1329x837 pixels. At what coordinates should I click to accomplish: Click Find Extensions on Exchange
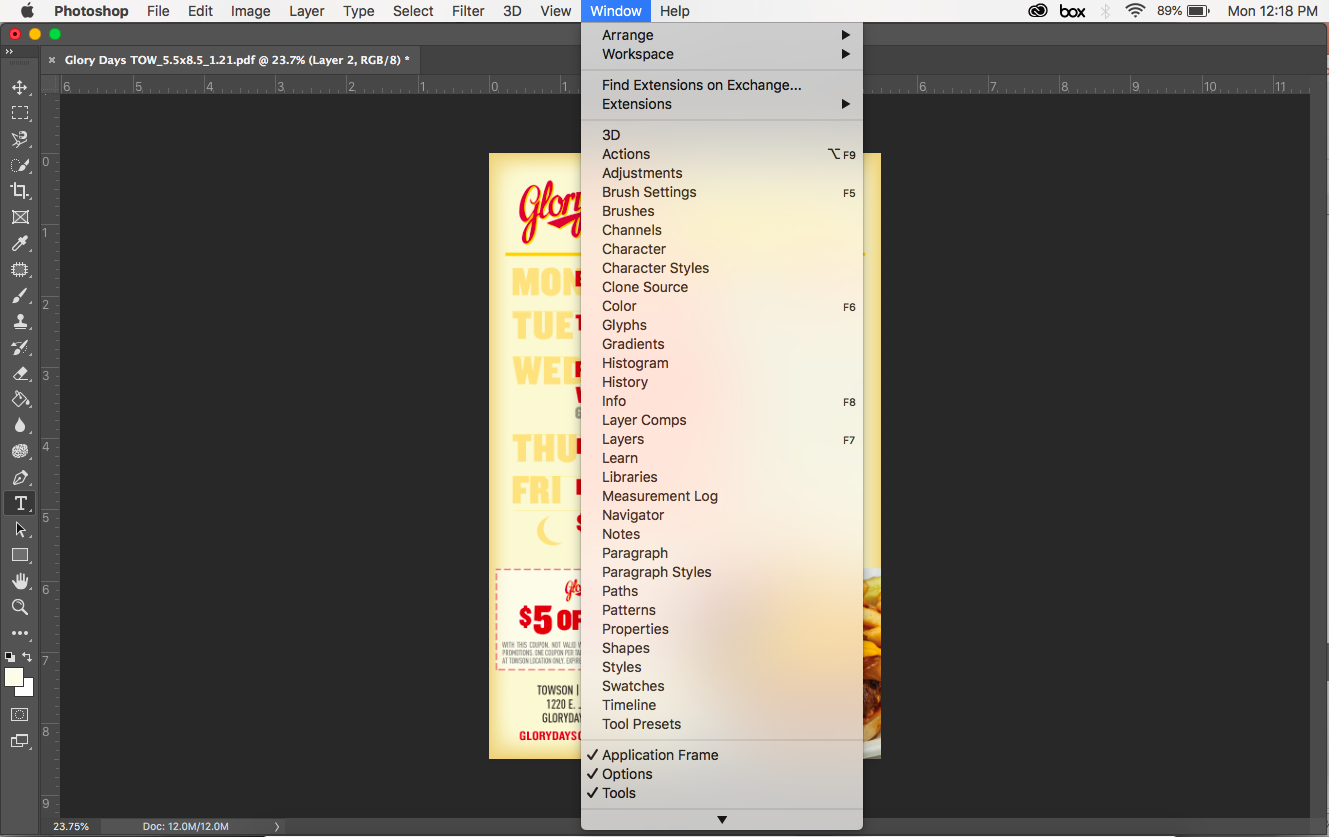pyautogui.click(x=700, y=85)
